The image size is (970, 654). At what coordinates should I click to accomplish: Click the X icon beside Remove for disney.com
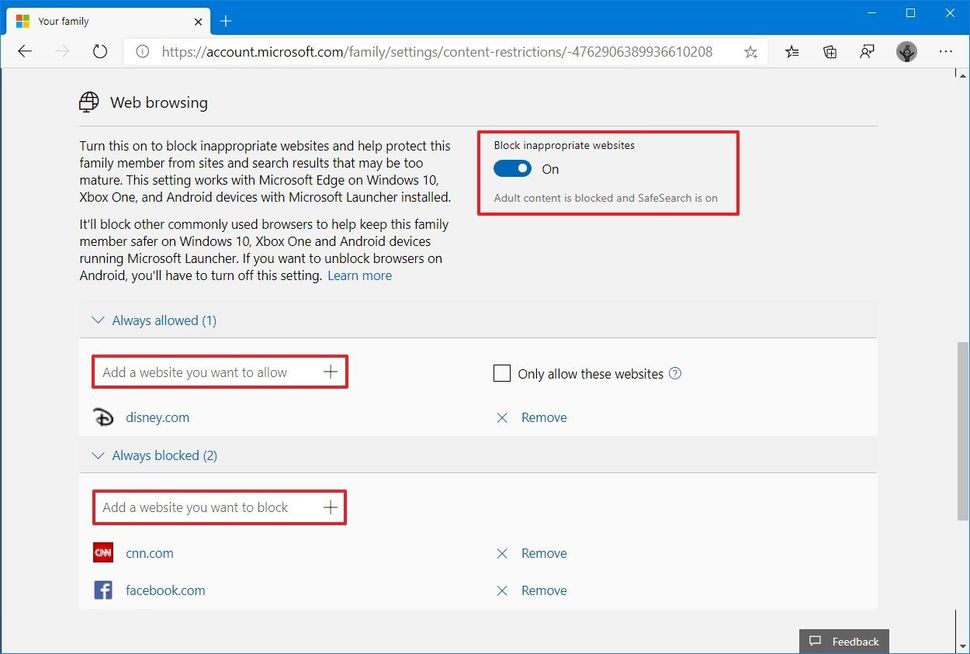(x=502, y=417)
